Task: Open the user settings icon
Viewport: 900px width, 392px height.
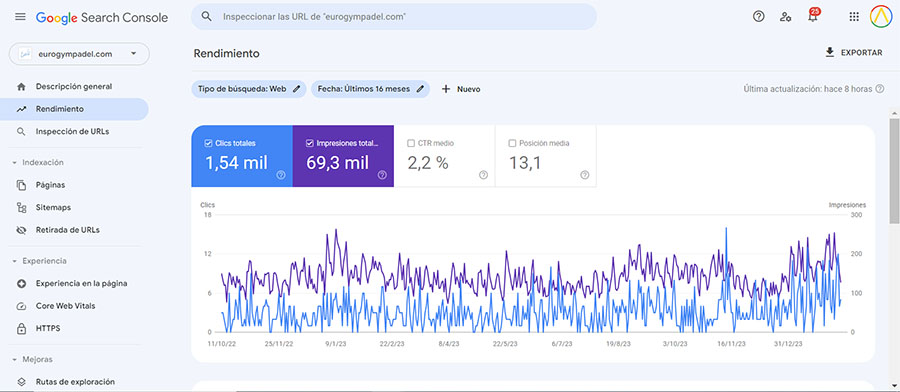Action: [x=785, y=17]
